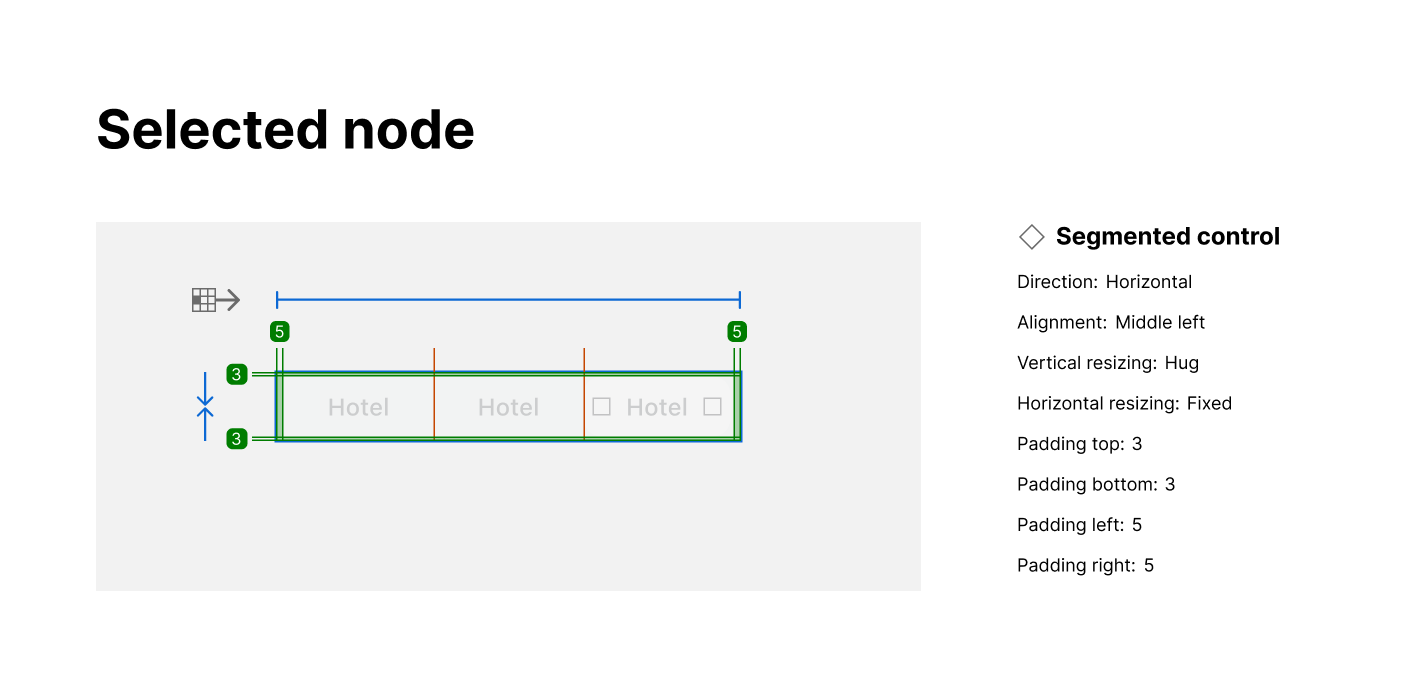Click the Horizontal resizing: Fixed property
Screen dimensions: 1419x687
tap(1124, 404)
